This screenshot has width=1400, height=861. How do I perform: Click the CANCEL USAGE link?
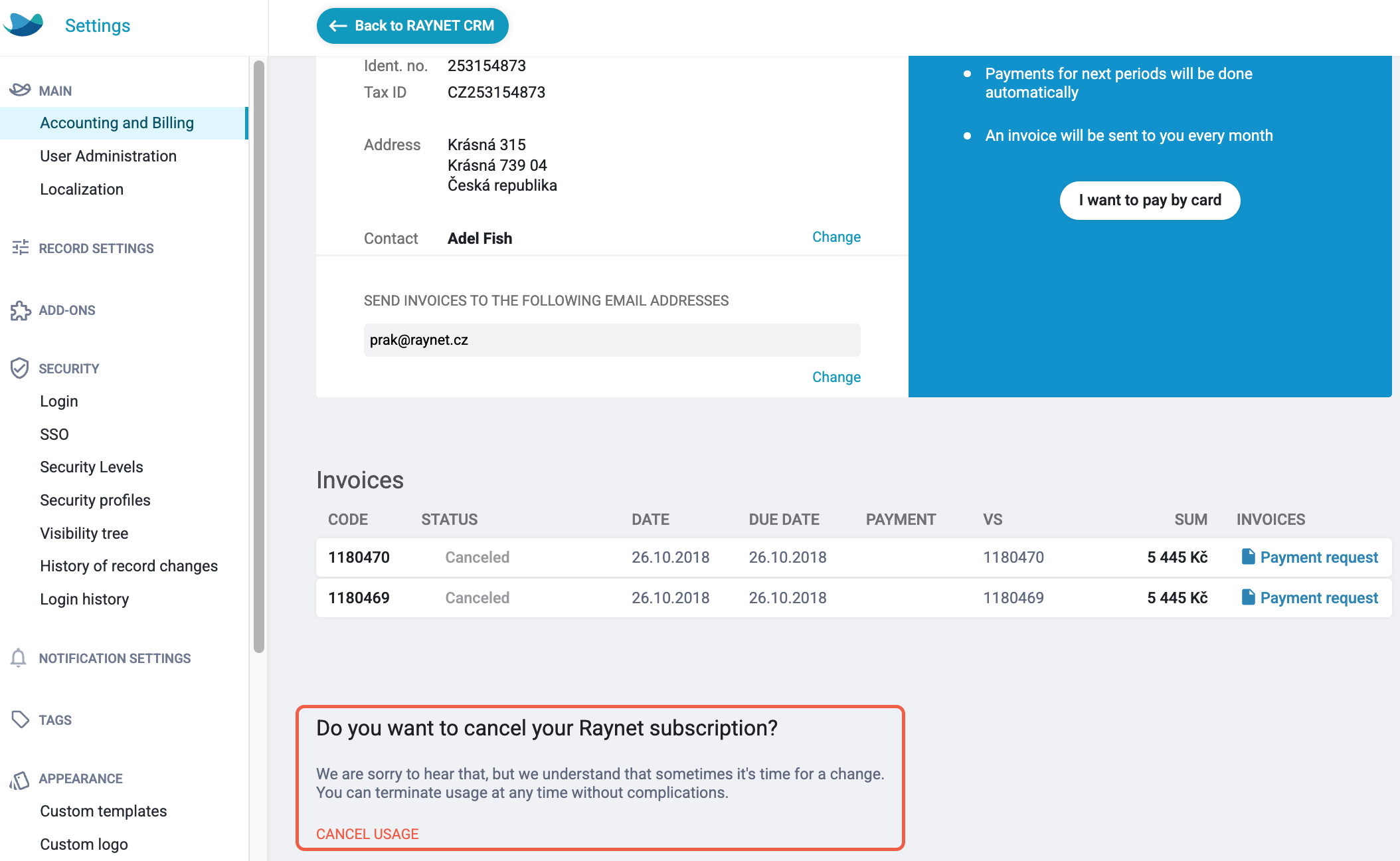(367, 834)
